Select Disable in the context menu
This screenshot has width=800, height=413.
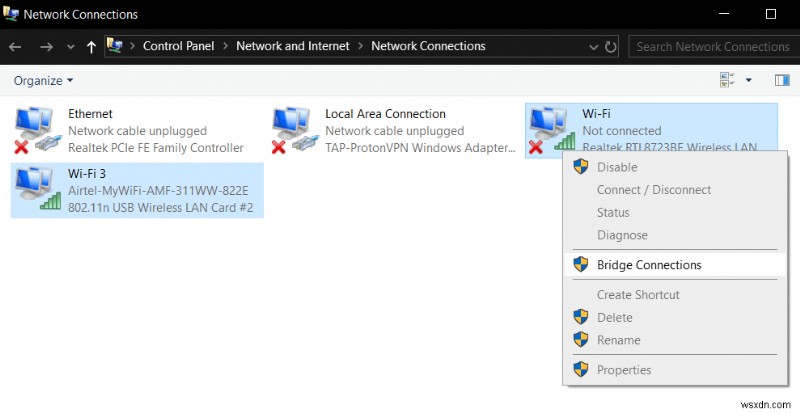[x=617, y=167]
